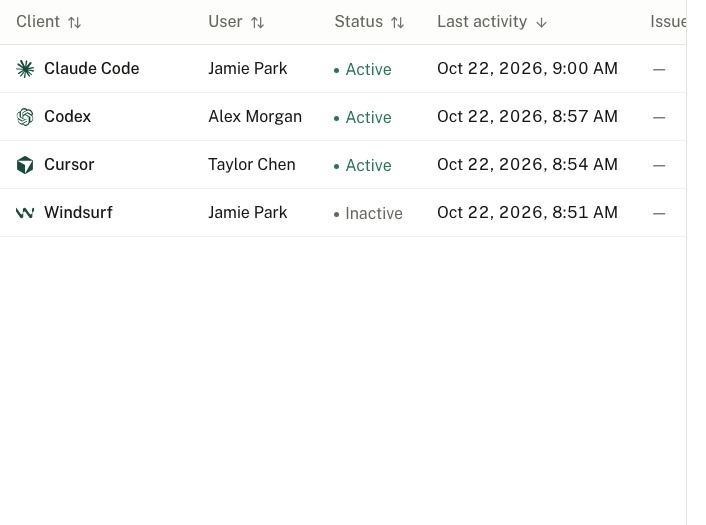This screenshot has width=706, height=525.
Task: Click the Active status for Claude Code
Action: [363, 69]
